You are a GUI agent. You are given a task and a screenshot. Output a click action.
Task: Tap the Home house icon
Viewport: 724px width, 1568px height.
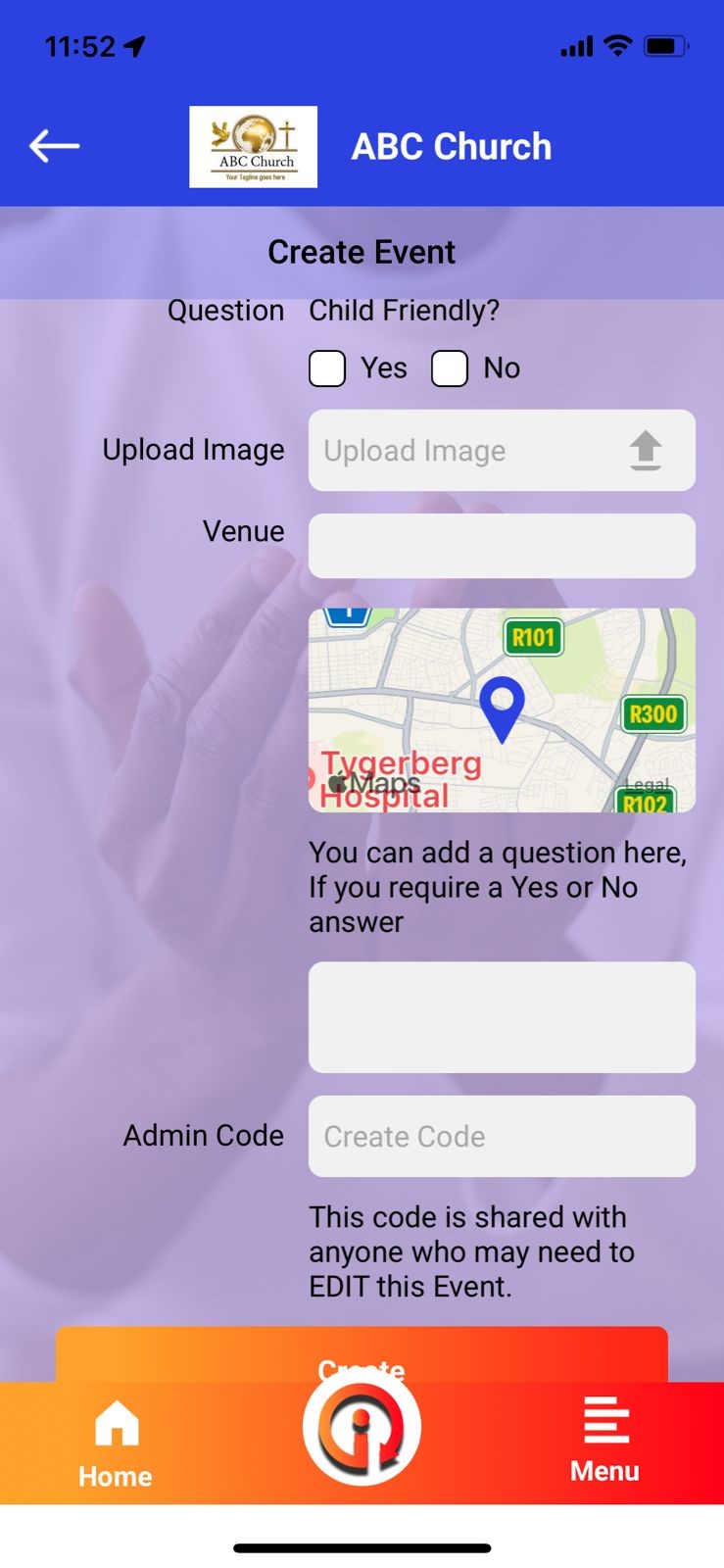coord(117,1423)
